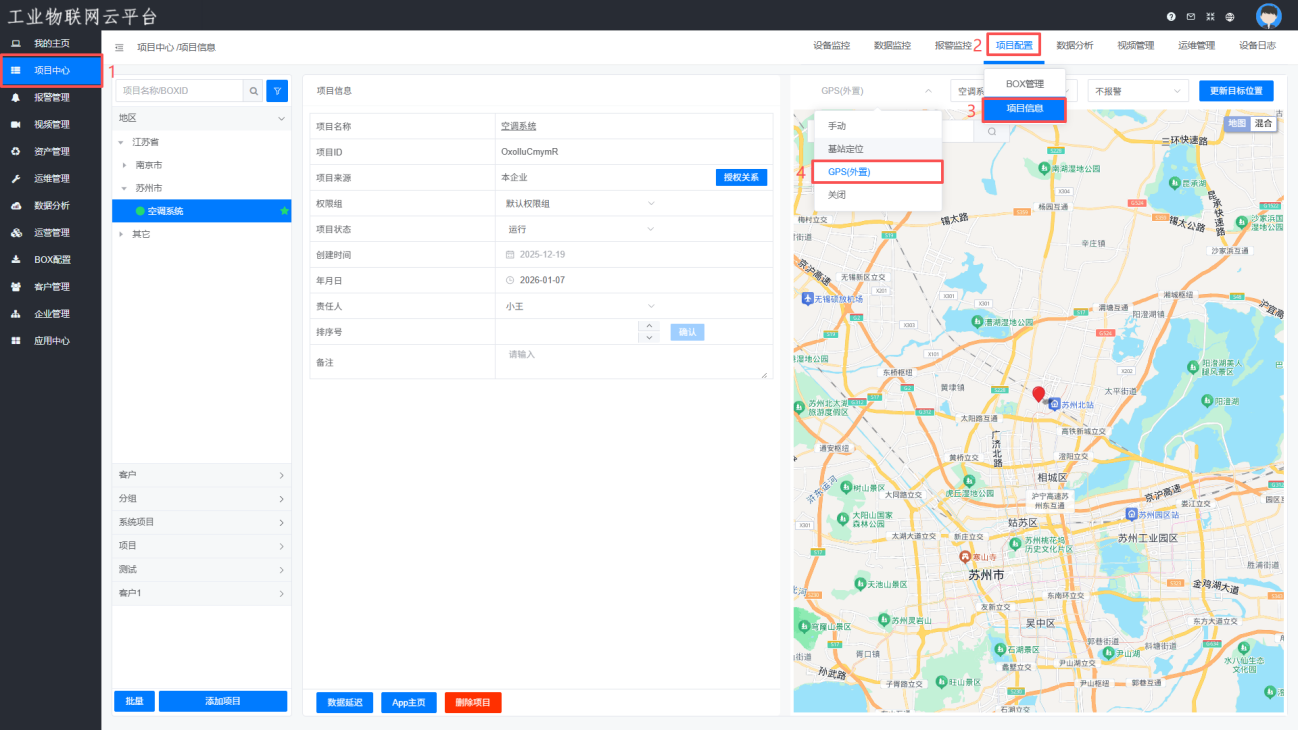Image resolution: width=1298 pixels, height=730 pixels.
Task: Open the help question mark icon
Action: point(1171,17)
